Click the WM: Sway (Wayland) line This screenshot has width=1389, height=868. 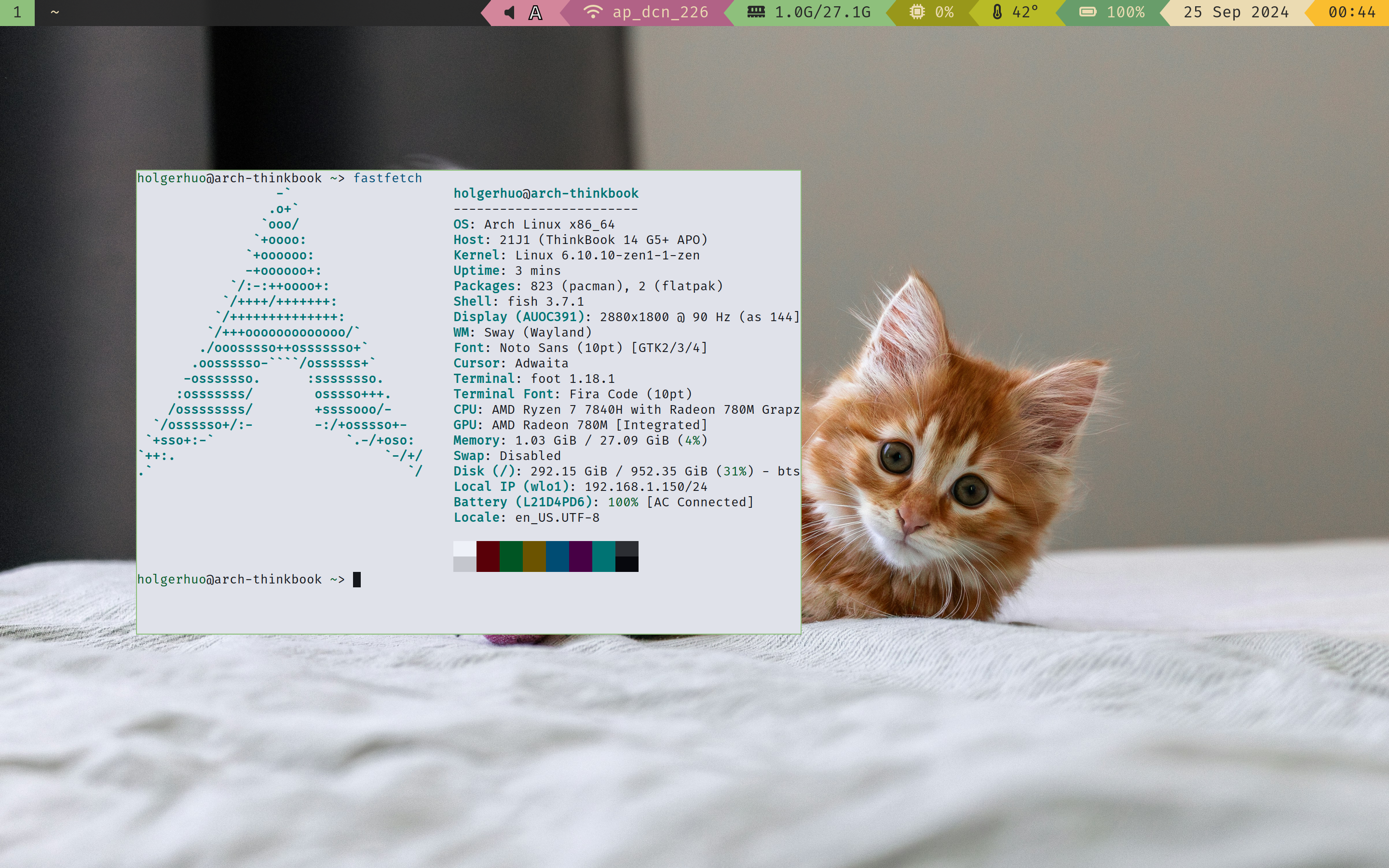[522, 332]
